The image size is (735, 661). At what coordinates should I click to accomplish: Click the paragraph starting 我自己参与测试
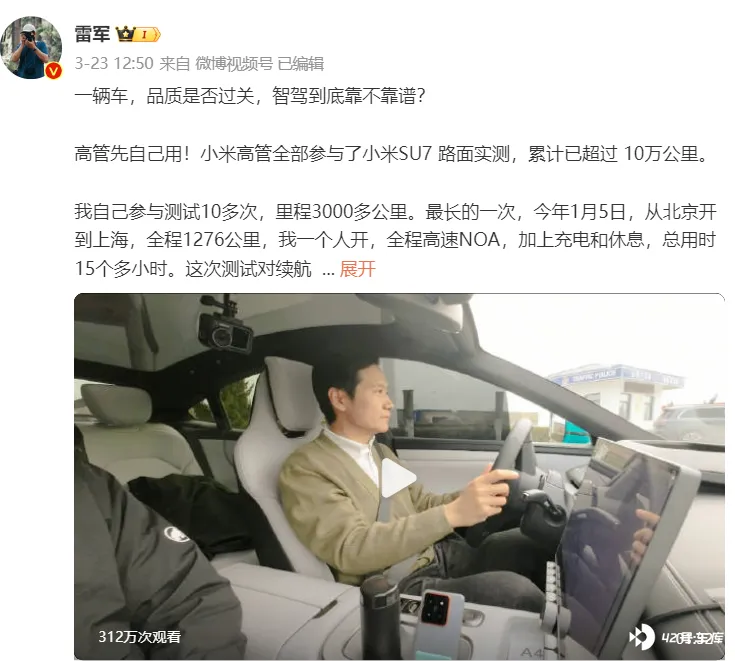396,240
